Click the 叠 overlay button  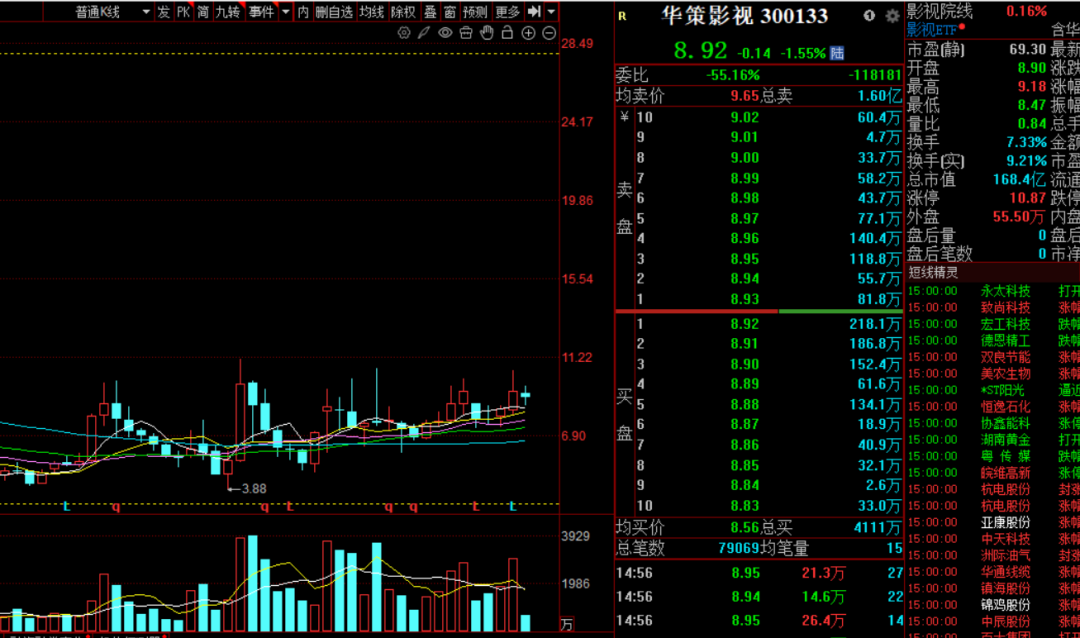430,12
